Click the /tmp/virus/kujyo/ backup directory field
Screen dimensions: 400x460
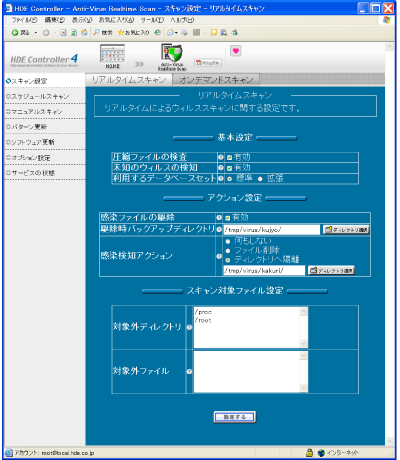pos(271,230)
